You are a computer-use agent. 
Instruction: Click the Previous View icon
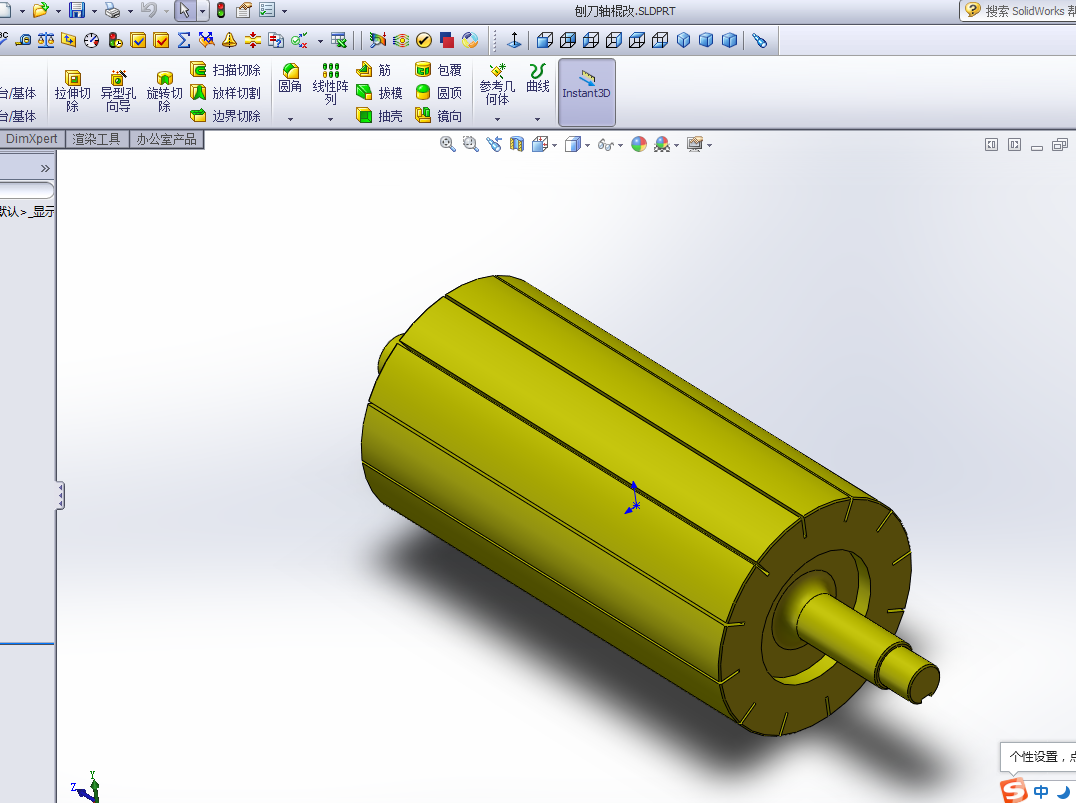point(494,144)
